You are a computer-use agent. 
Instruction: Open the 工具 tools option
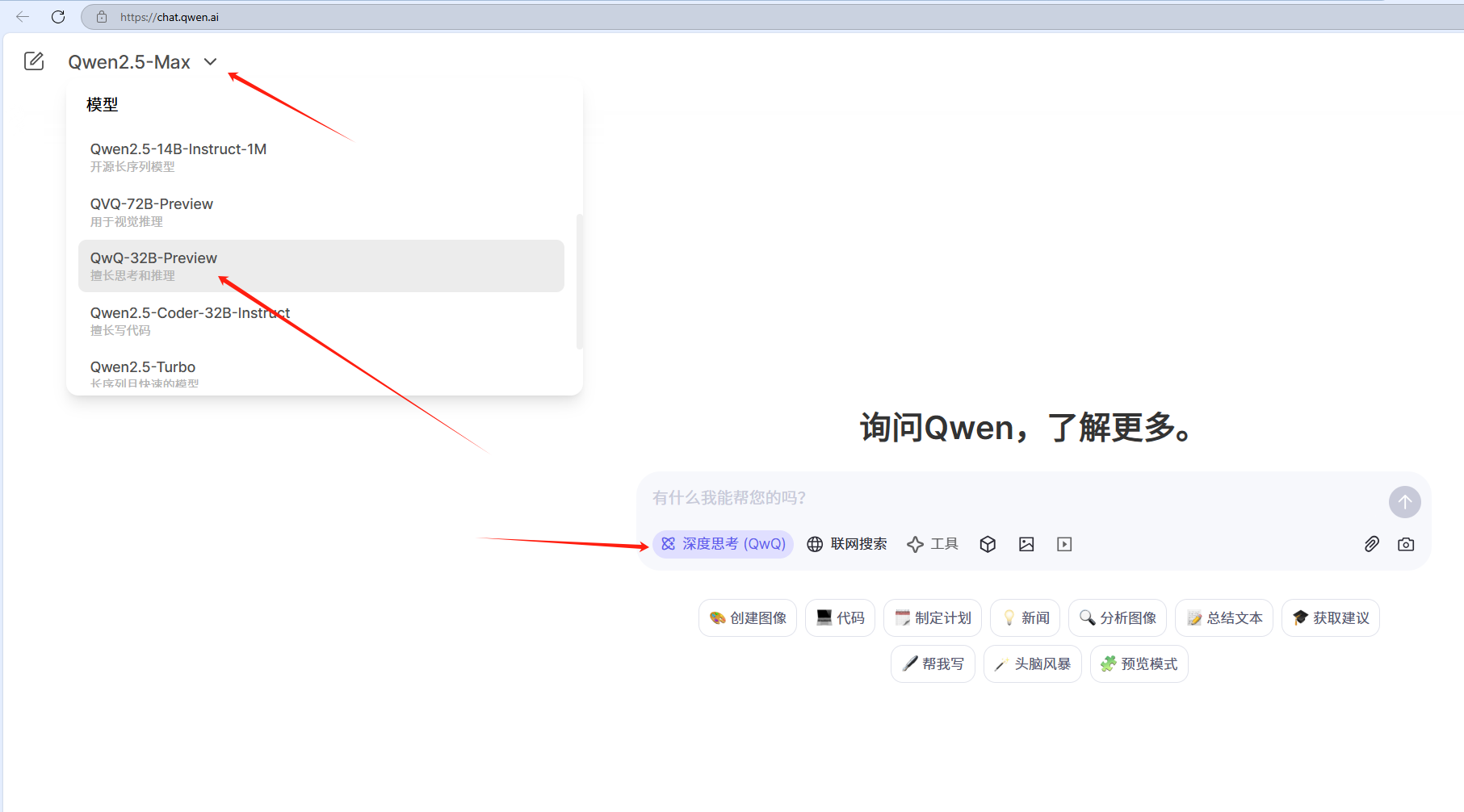coord(933,544)
